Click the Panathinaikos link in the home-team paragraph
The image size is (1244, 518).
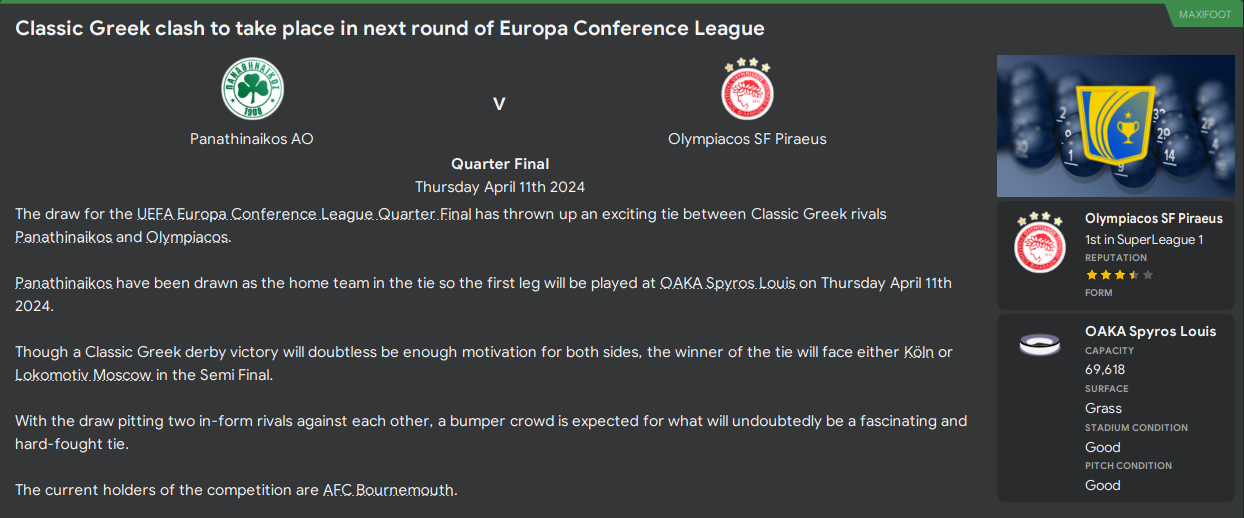click(x=64, y=283)
